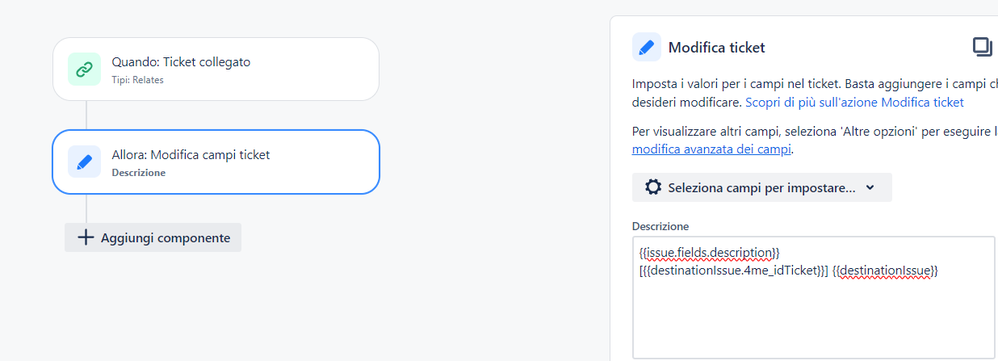Click the '{{destinationIssue}}' smart value text

click(885, 271)
